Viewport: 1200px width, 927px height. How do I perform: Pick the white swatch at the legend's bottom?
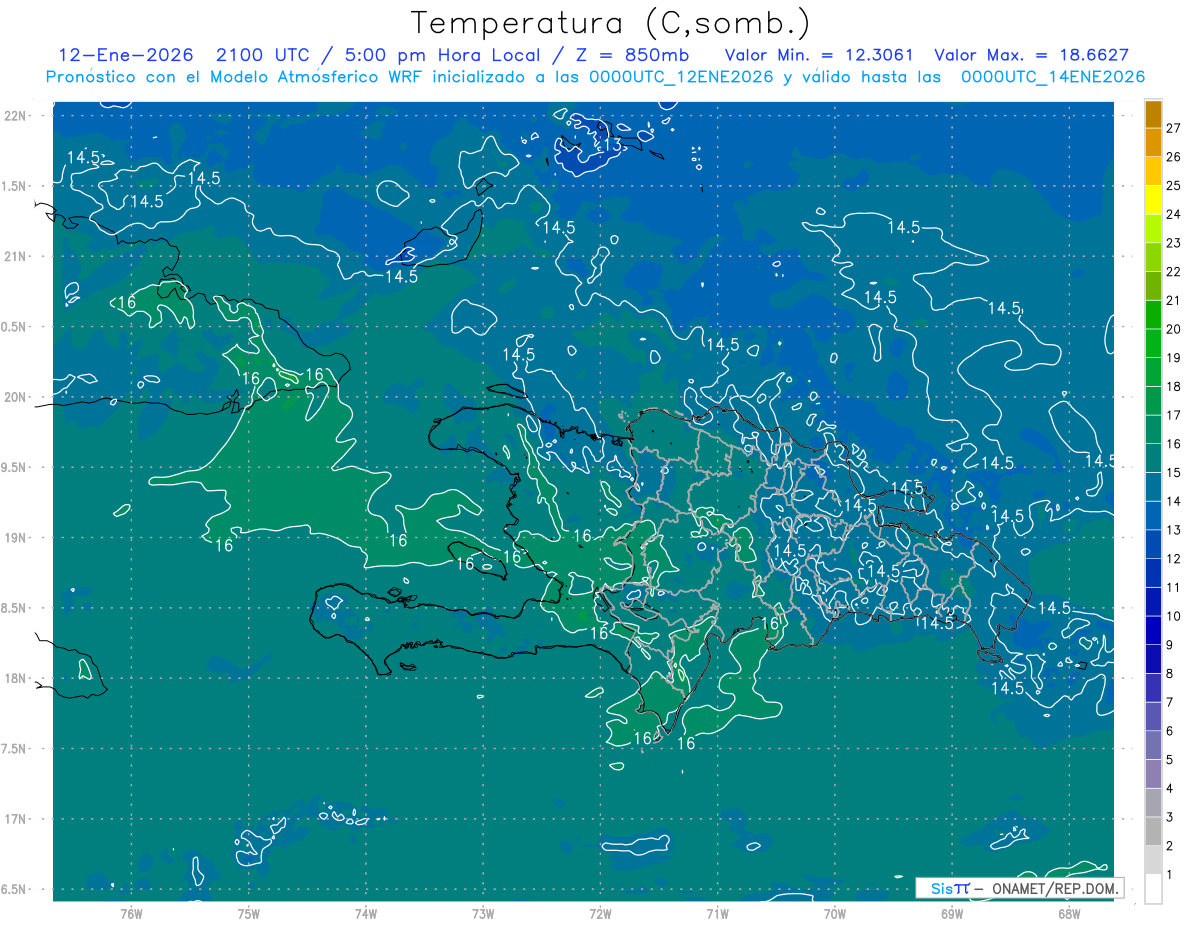1153,889
